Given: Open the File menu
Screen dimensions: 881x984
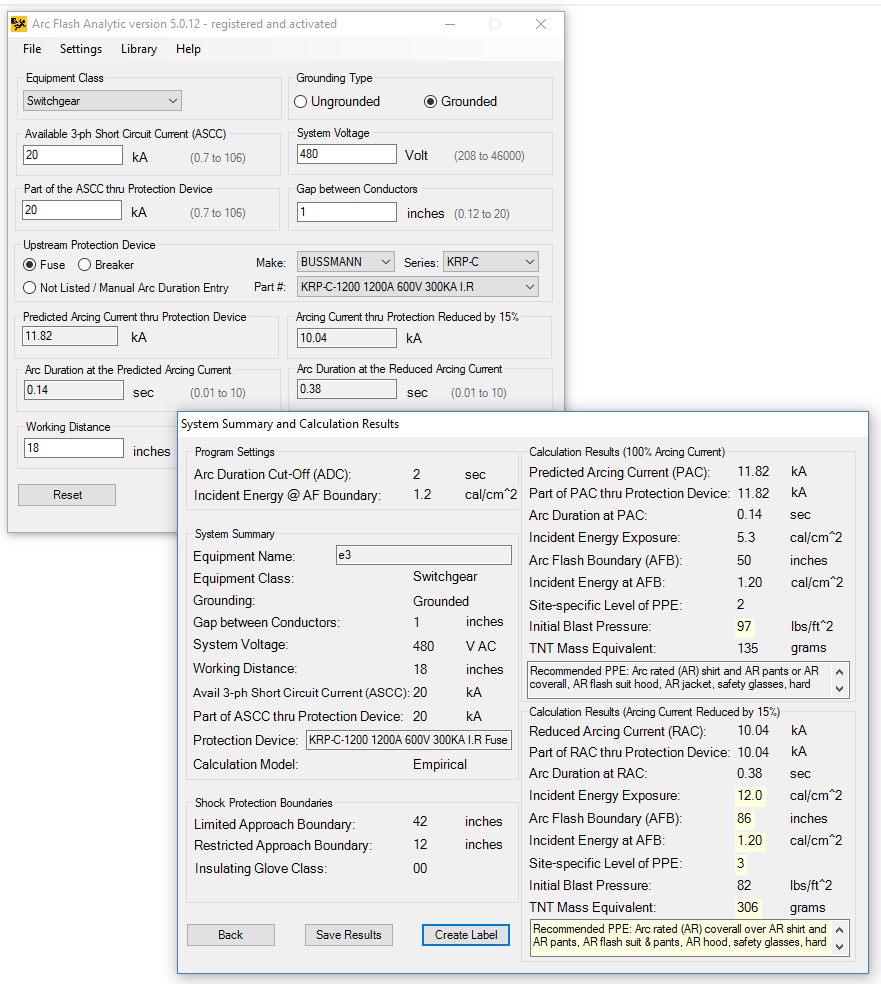Looking at the screenshot, I should point(32,49).
